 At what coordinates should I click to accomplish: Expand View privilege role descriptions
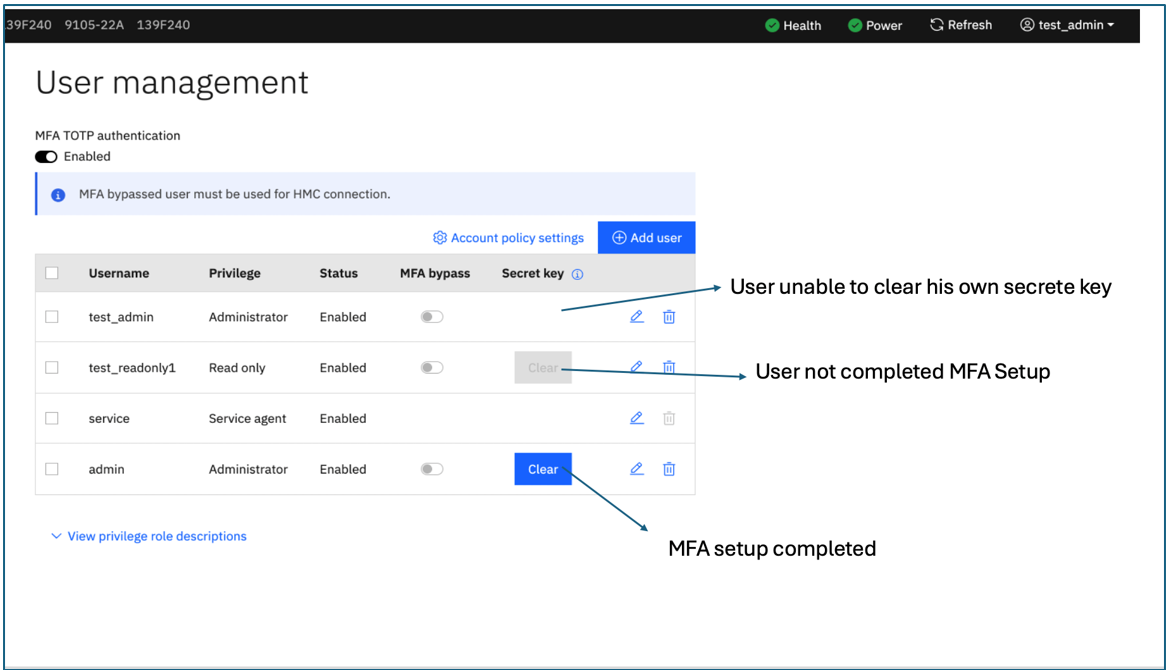pyautogui.click(x=155, y=536)
